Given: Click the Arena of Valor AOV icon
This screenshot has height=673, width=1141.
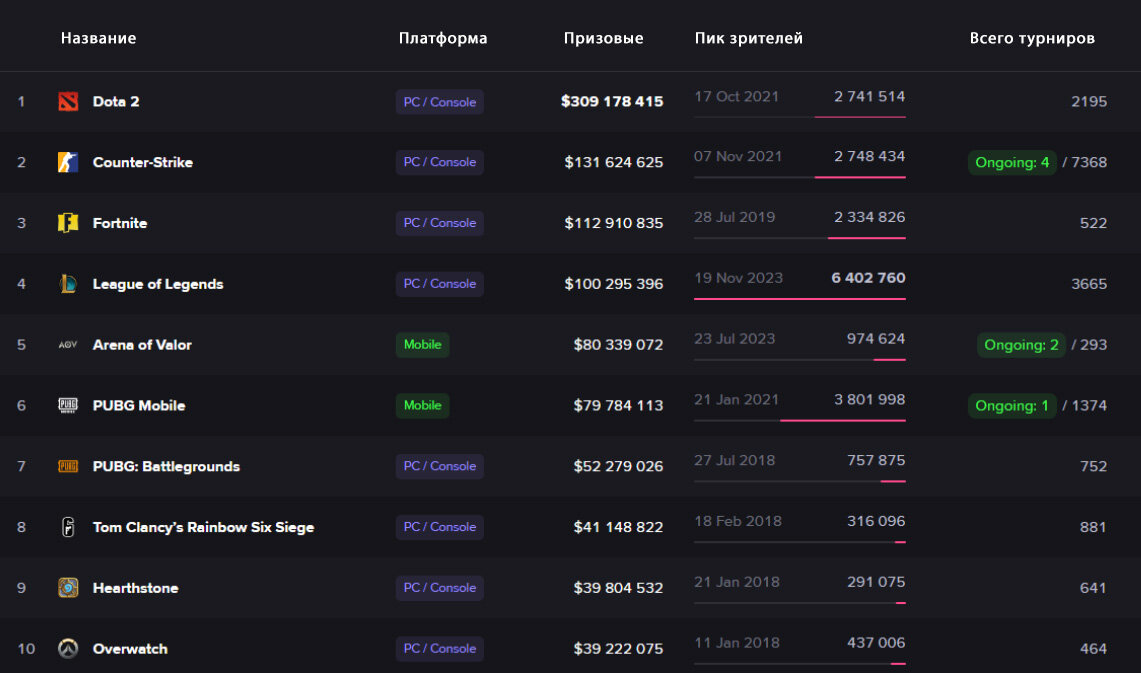Looking at the screenshot, I should [x=68, y=345].
